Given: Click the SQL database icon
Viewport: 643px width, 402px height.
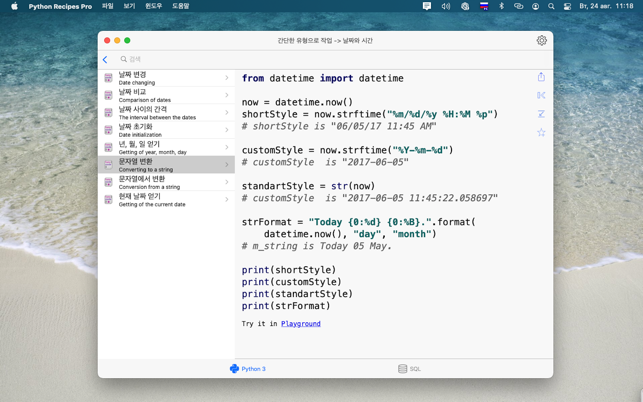Looking at the screenshot, I should click(402, 369).
